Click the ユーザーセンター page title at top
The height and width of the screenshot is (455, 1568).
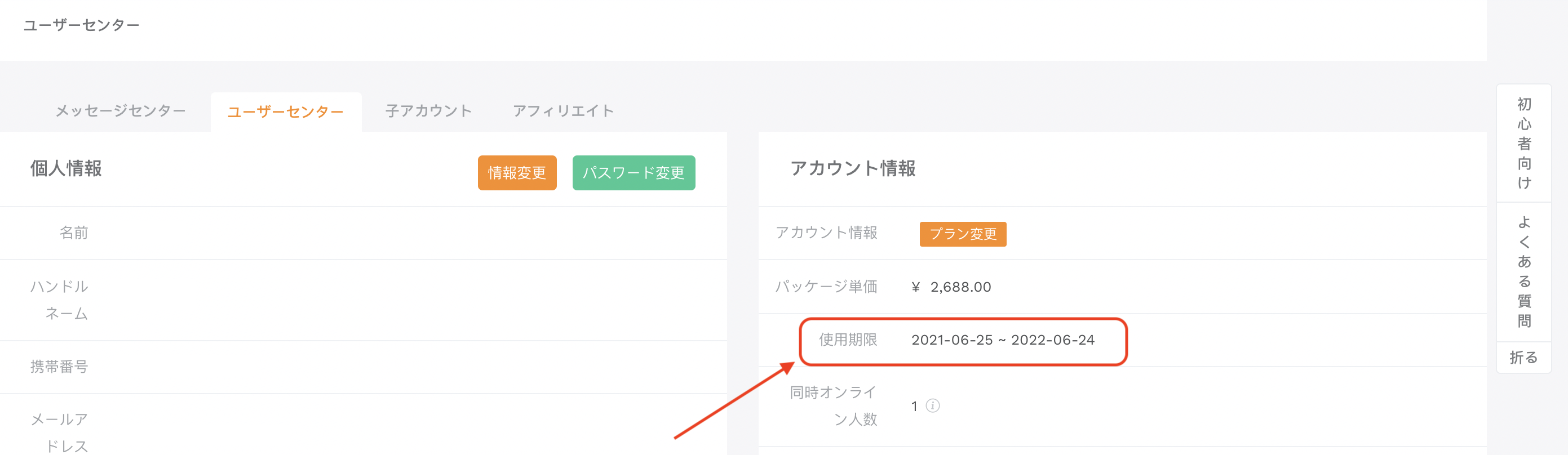pyautogui.click(x=82, y=25)
